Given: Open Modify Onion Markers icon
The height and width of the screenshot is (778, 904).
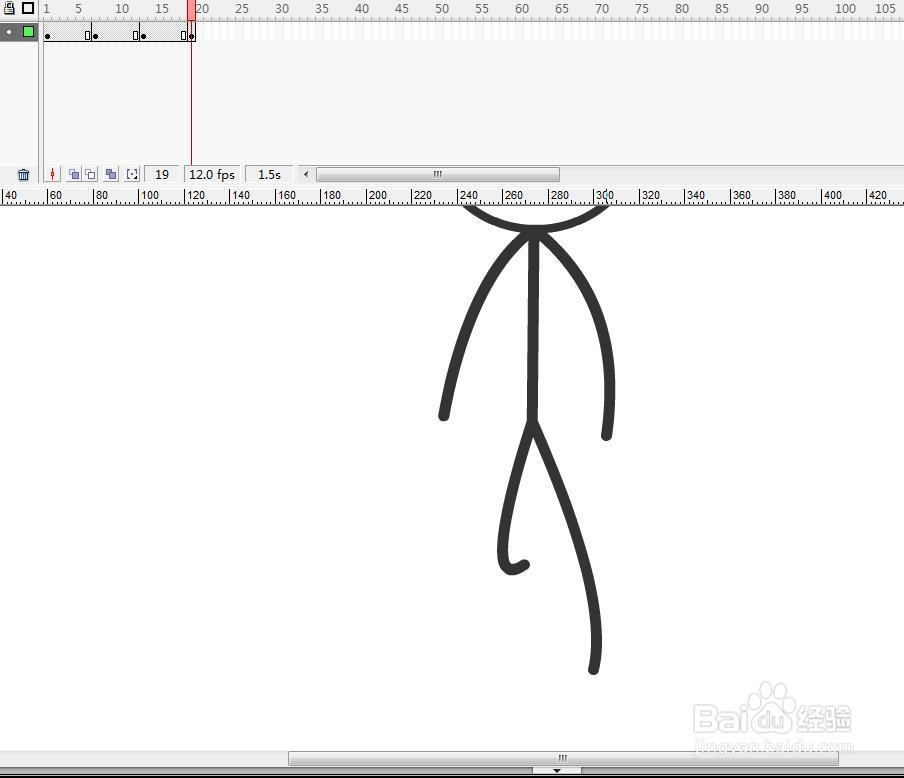Looking at the screenshot, I should (132, 174).
